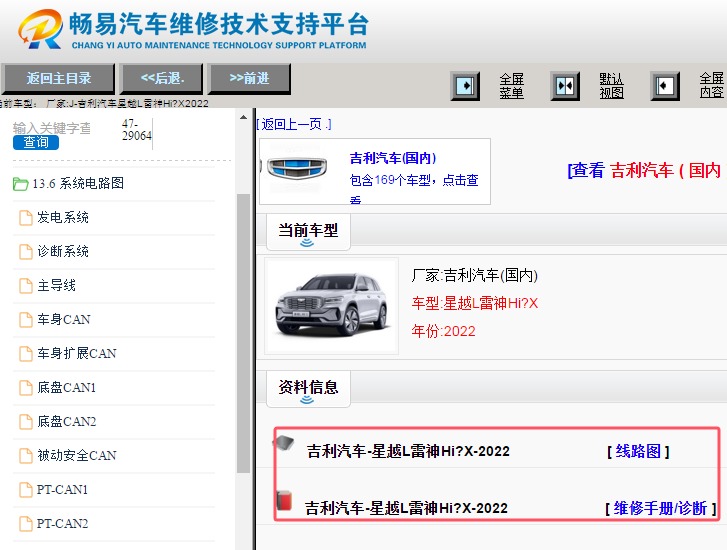Click the Chang Yi platform logo
The width and height of the screenshot is (727, 550).
pos(40,29)
